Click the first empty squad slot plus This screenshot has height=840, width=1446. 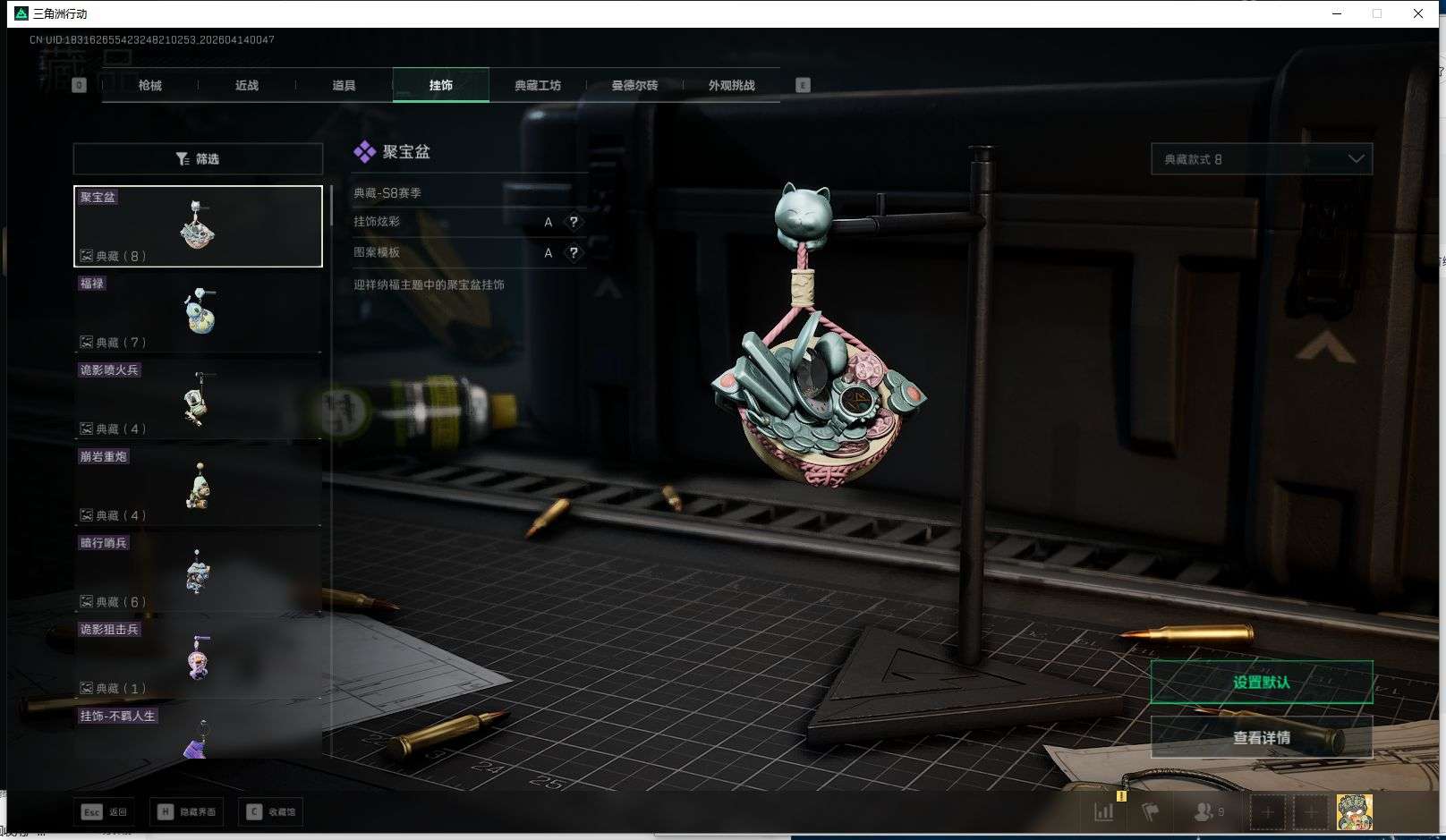coord(1267,811)
